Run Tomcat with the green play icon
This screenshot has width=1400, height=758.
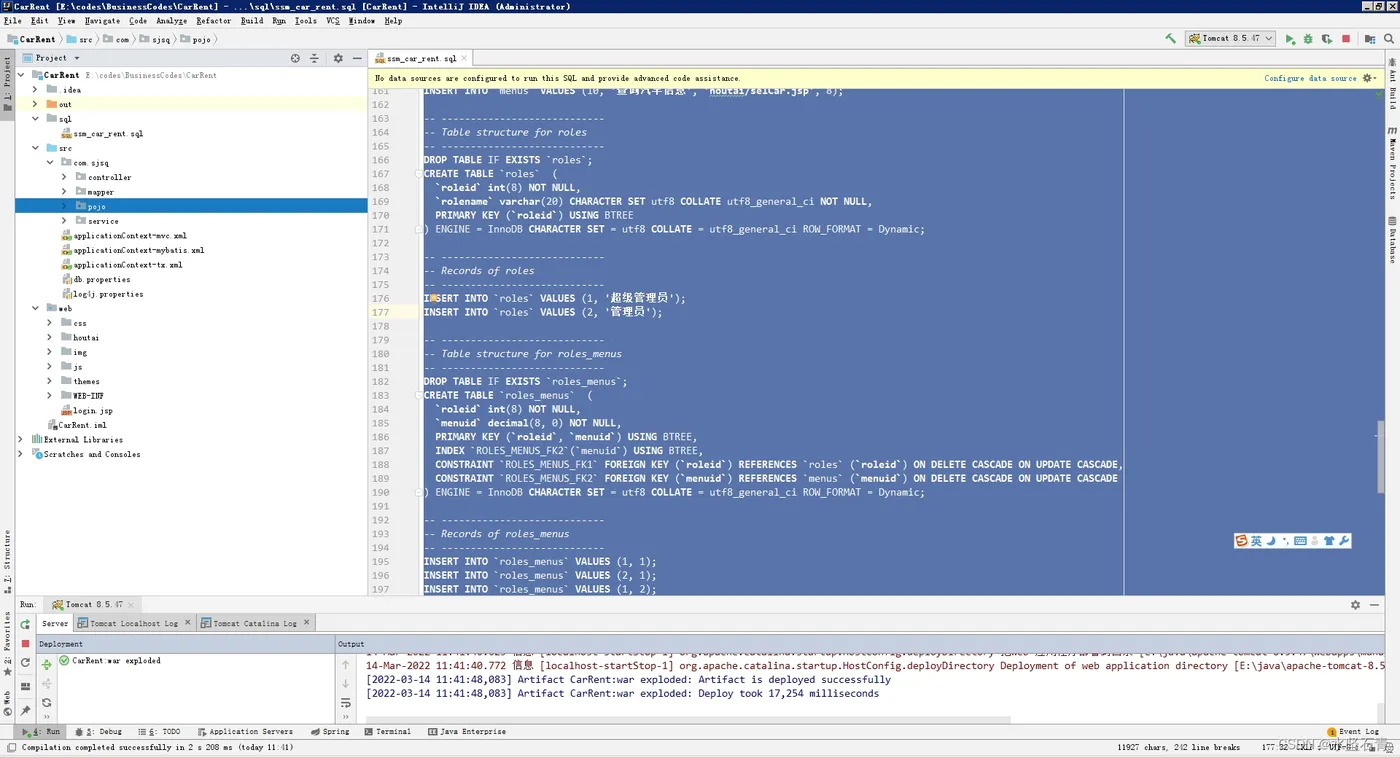click(x=1290, y=39)
